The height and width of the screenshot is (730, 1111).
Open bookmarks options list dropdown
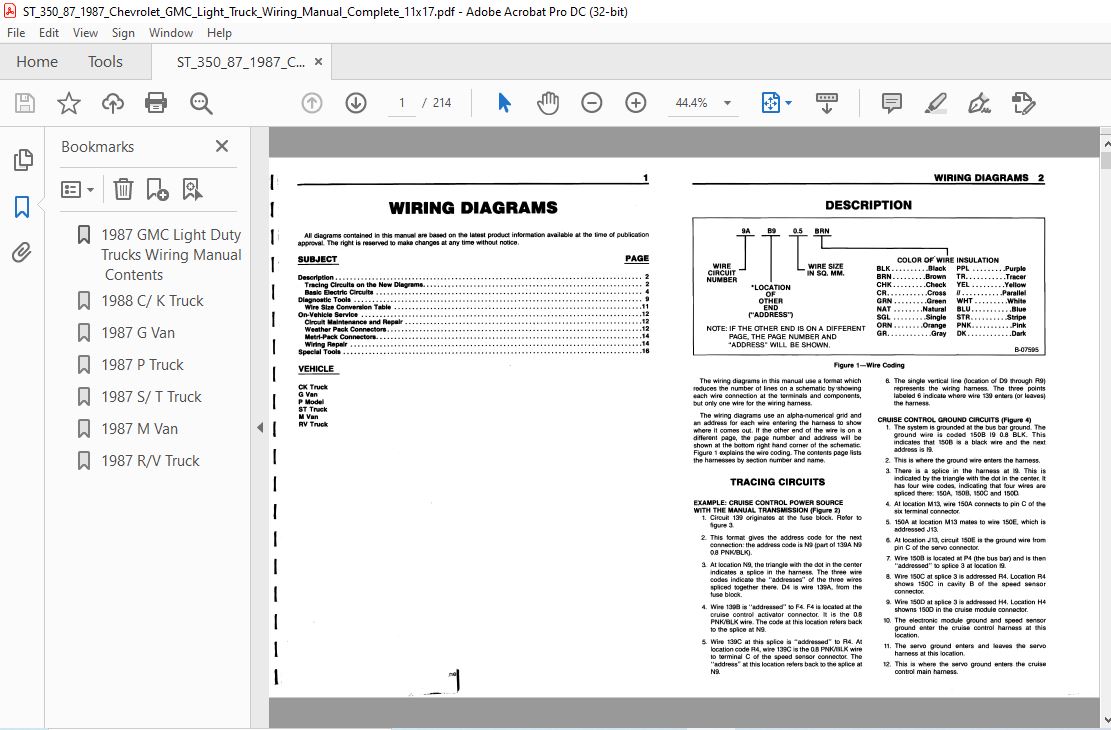click(x=77, y=189)
